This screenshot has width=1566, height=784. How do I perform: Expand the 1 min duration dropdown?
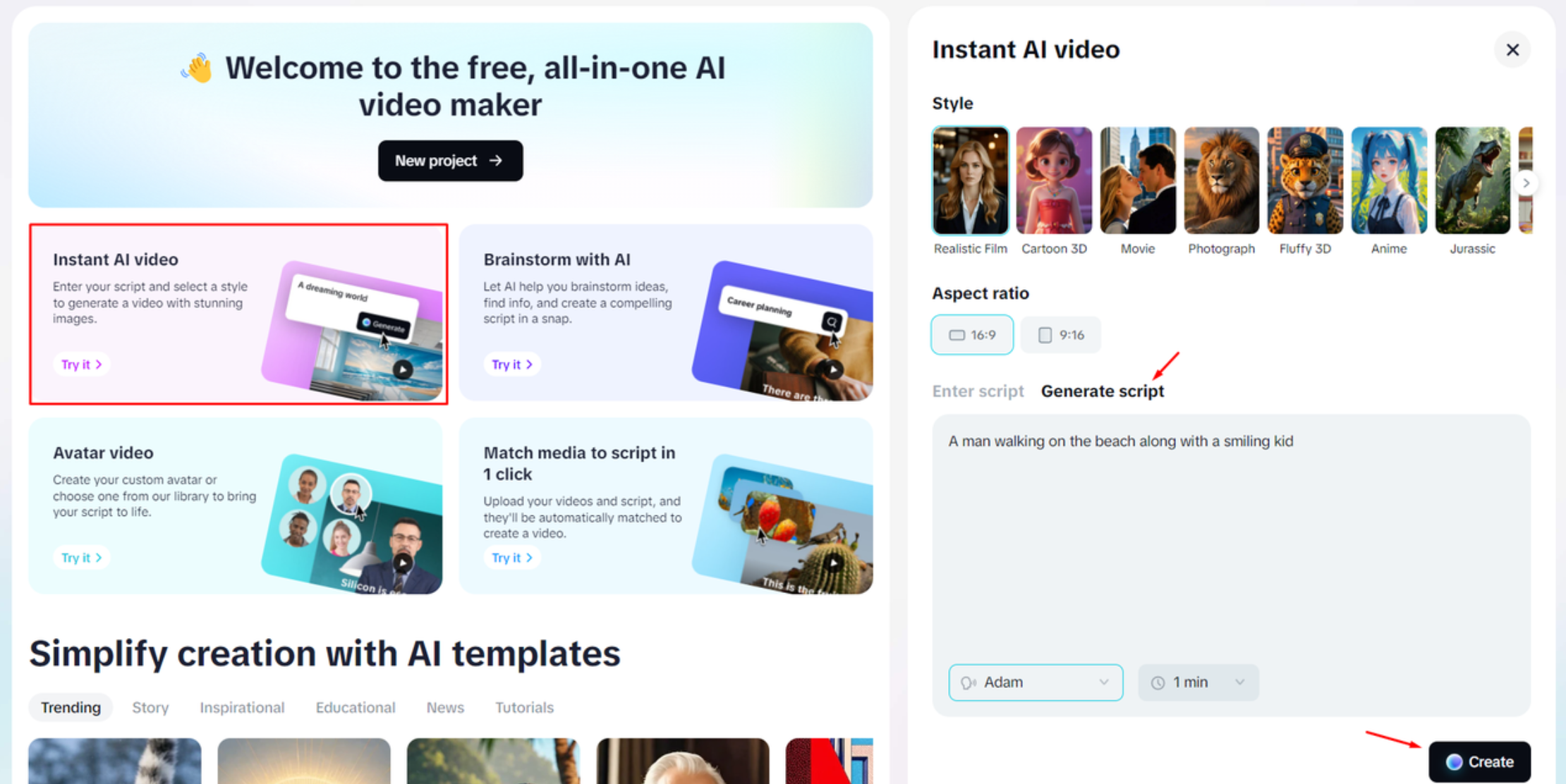point(1198,682)
